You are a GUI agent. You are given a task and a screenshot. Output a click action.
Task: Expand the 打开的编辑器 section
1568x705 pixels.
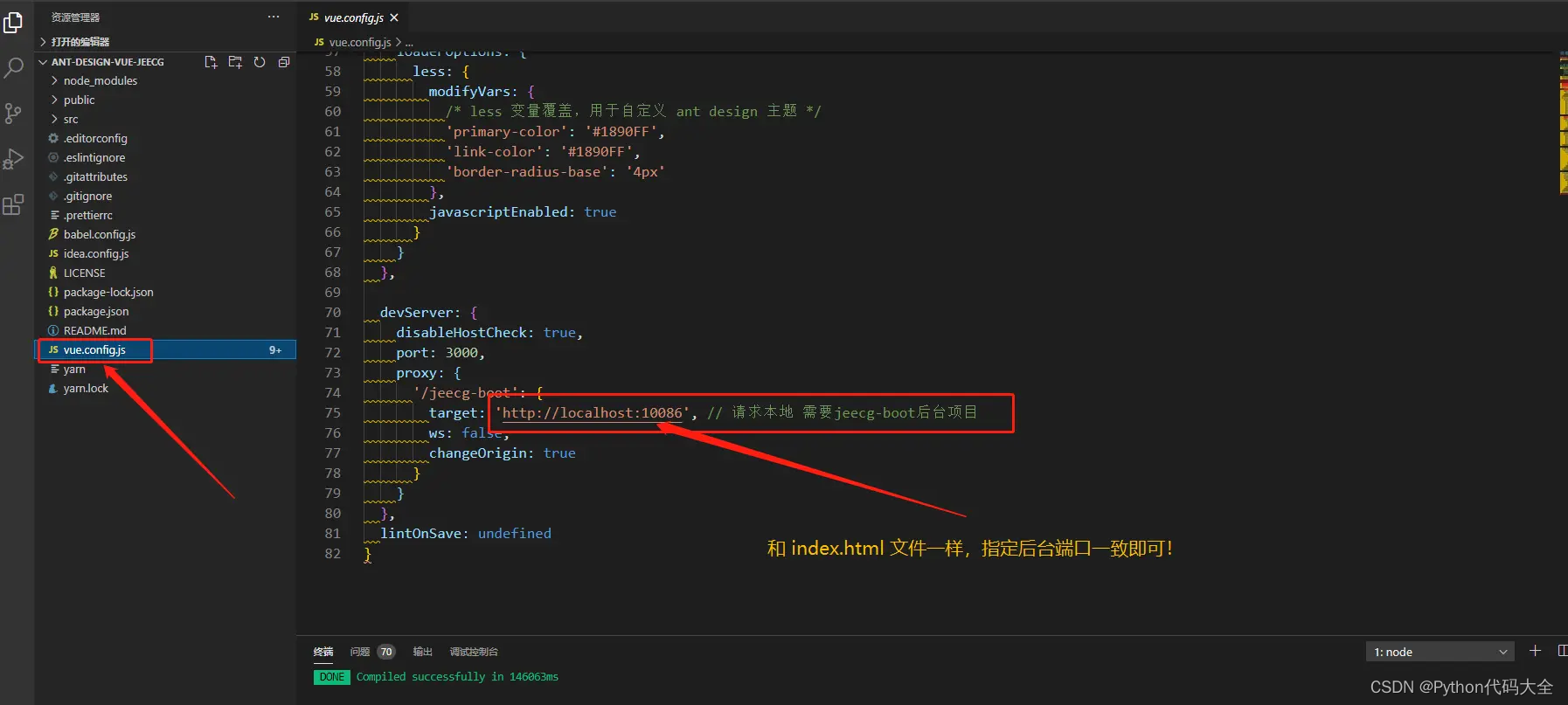pyautogui.click(x=73, y=42)
